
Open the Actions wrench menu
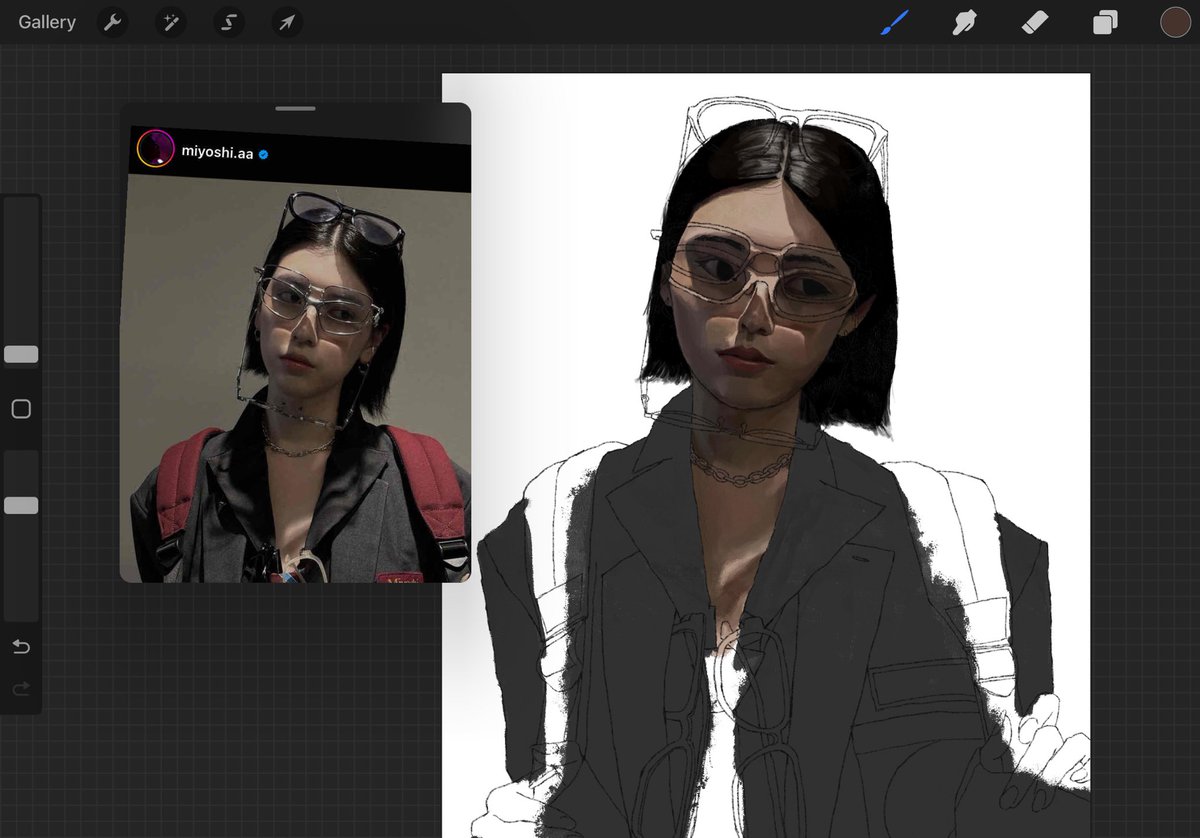point(113,22)
